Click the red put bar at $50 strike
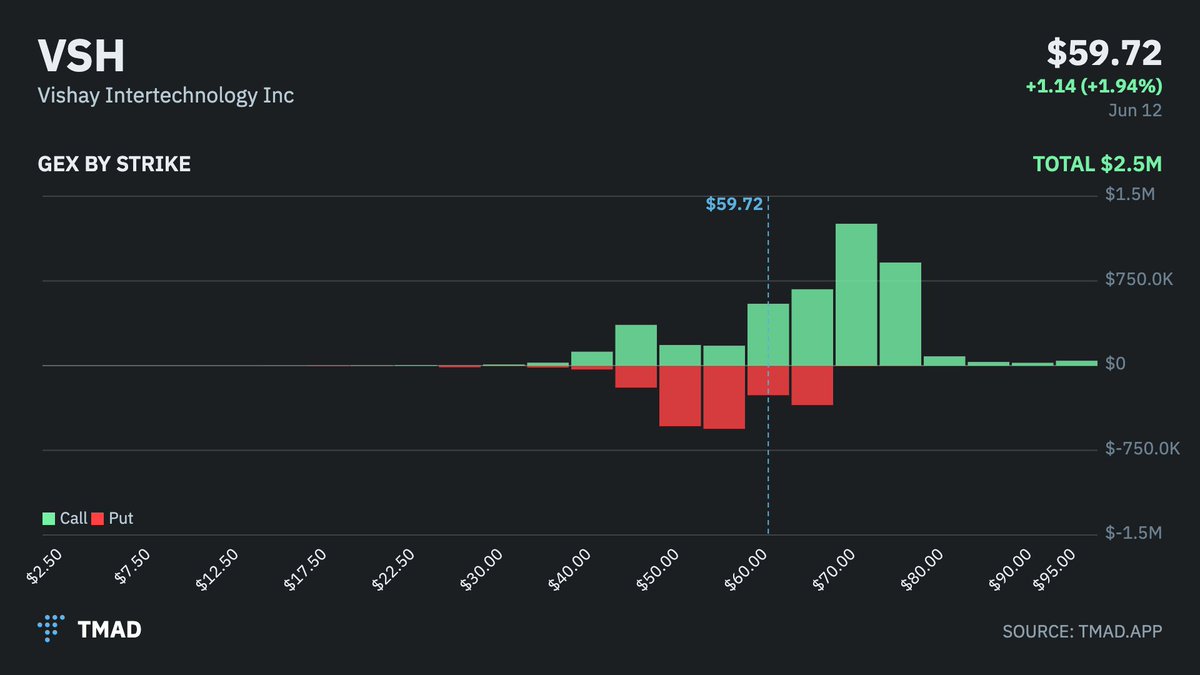 (680, 396)
